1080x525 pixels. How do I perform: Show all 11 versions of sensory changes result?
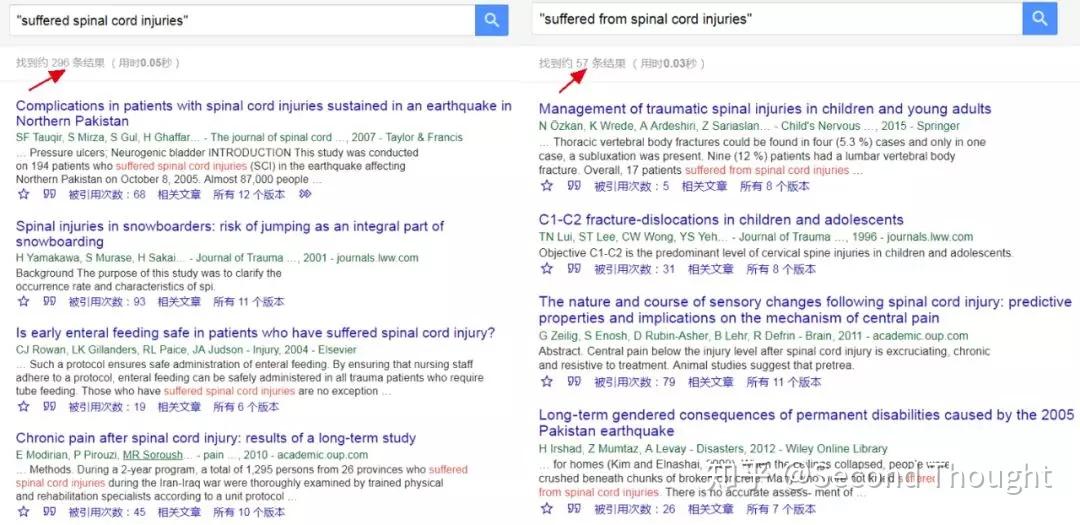[784, 382]
